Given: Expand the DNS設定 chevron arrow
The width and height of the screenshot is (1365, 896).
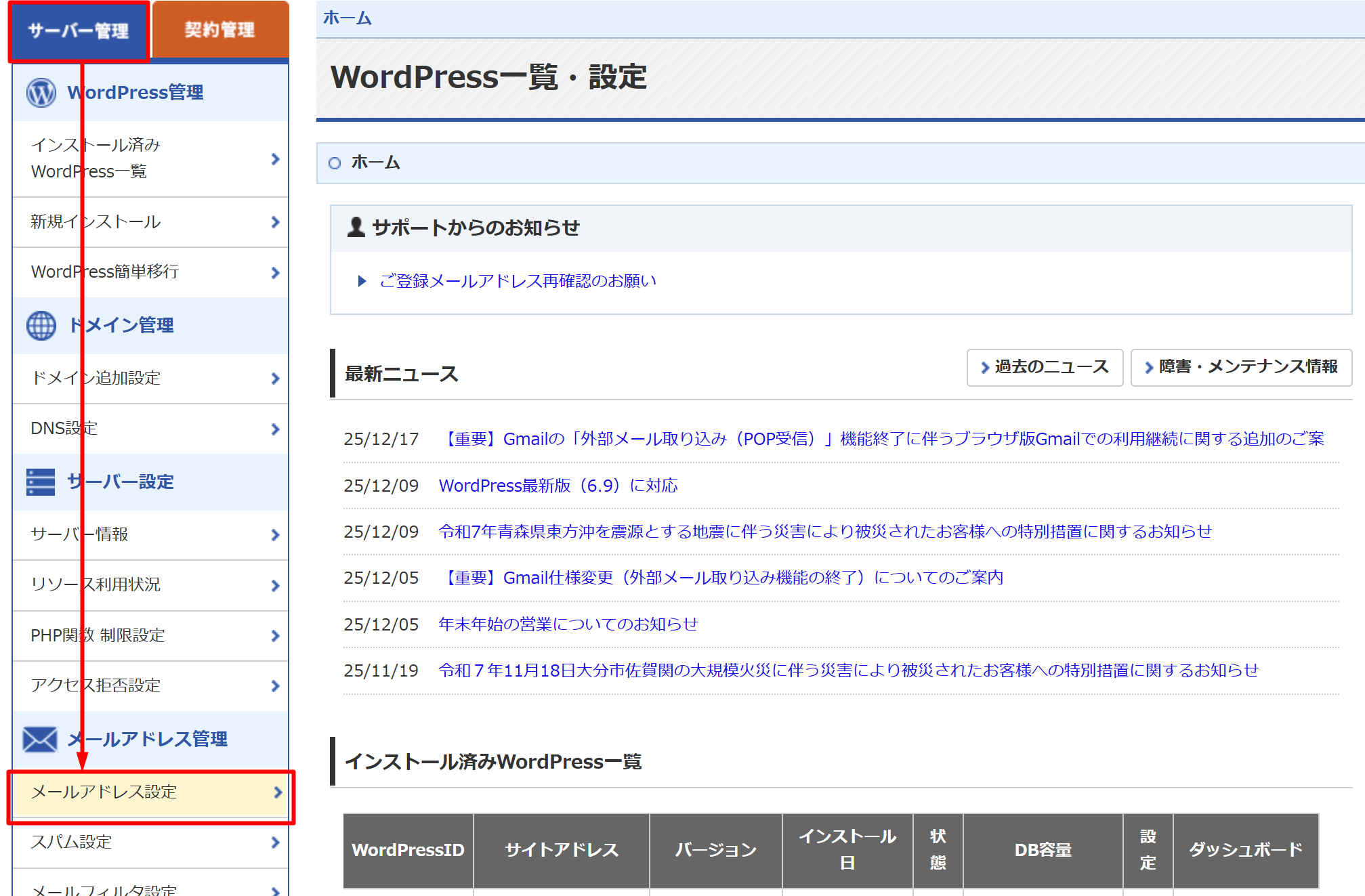Looking at the screenshot, I should (275, 429).
